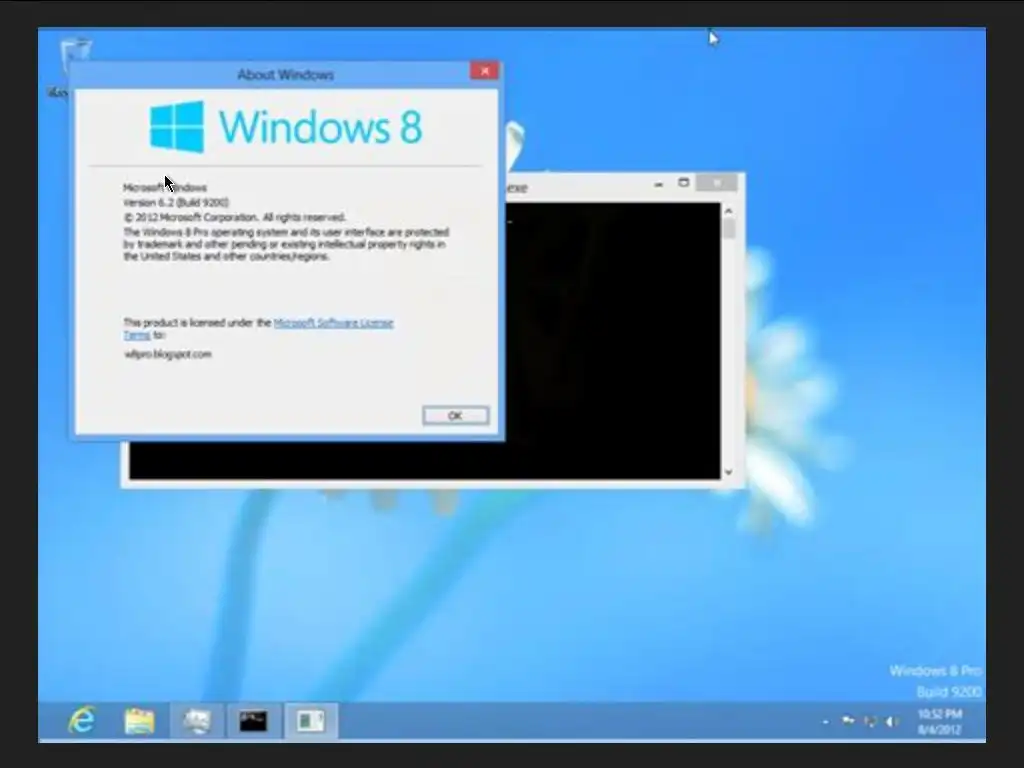Open File Explorer from the taskbar
This screenshot has height=768, width=1024.
click(139, 721)
